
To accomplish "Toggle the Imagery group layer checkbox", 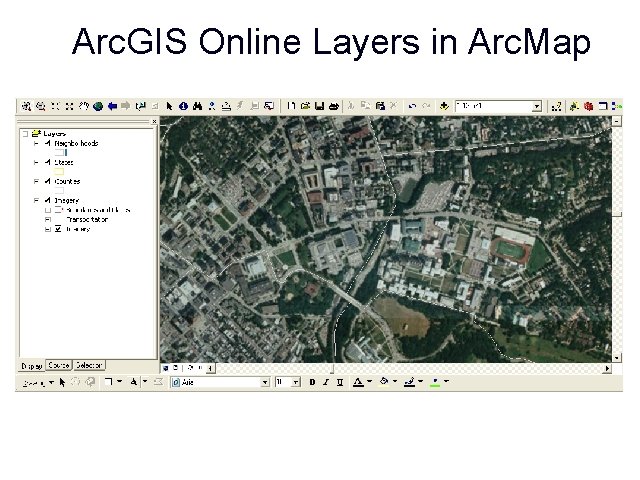I will point(48,200).
